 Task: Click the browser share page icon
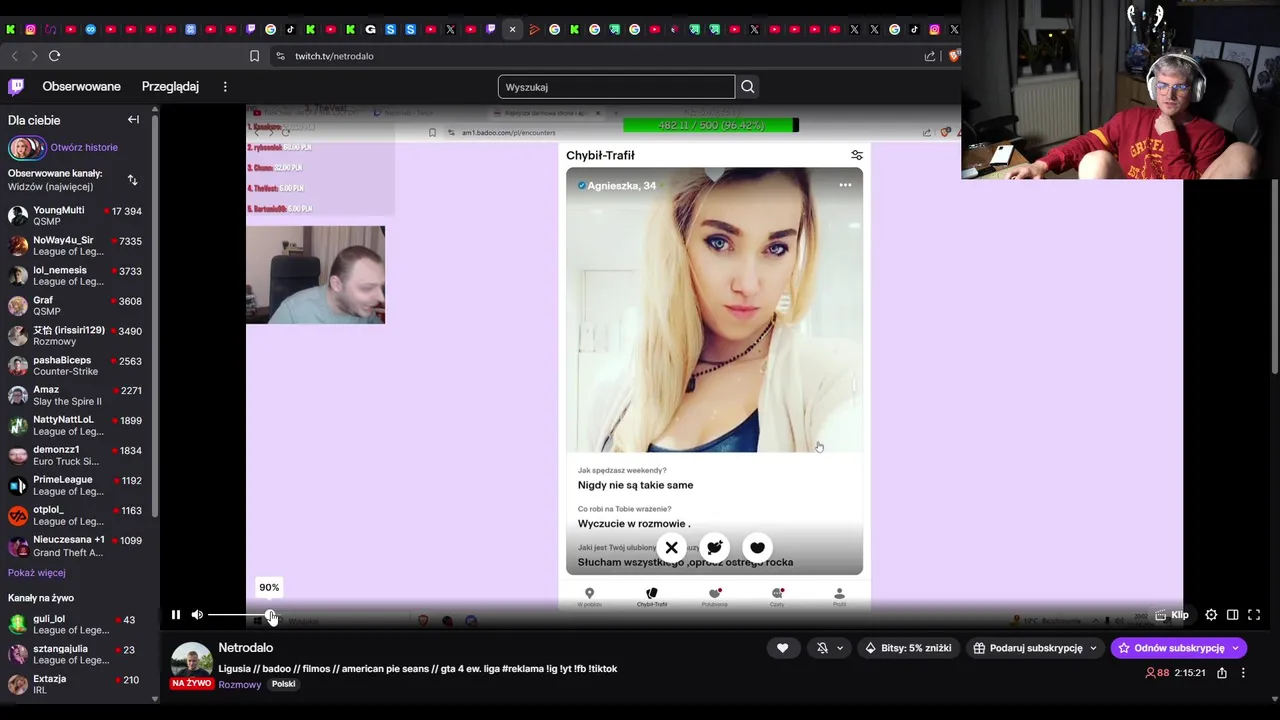coord(930,56)
